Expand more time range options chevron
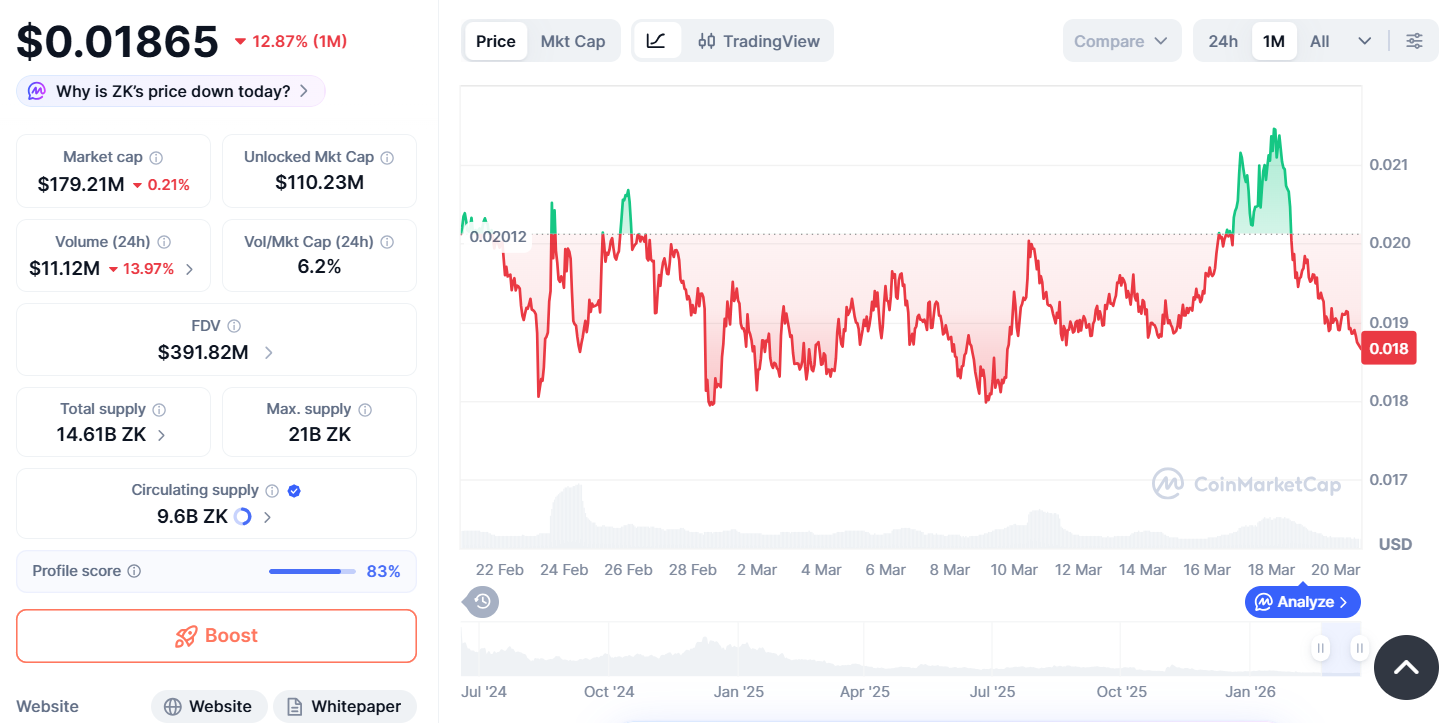The image size is (1440, 723). click(1364, 41)
